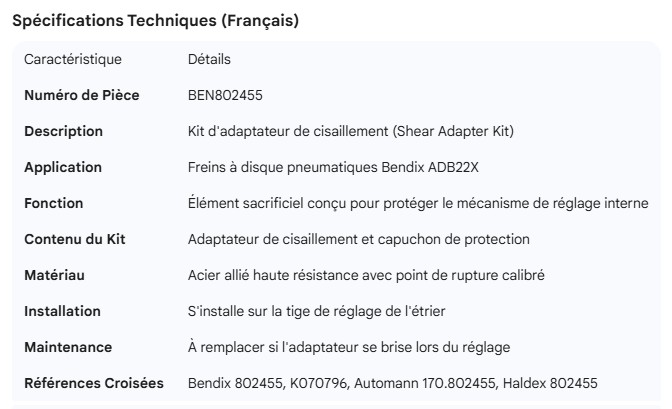The height and width of the screenshot is (409, 672).
Task: Click the À remplacer maintenance text
Action: click(349, 347)
